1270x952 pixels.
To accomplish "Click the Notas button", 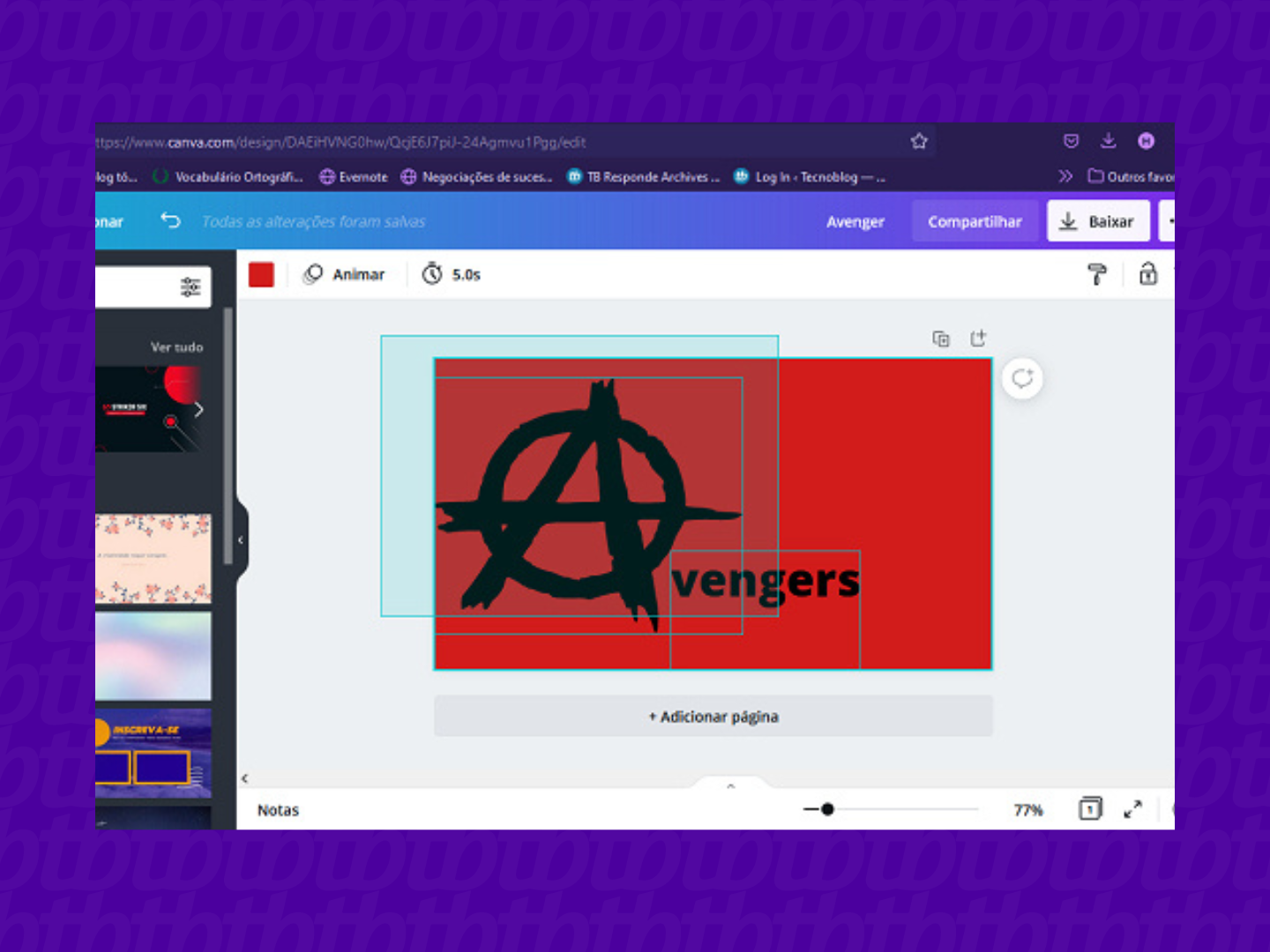I will pyautogui.click(x=278, y=810).
